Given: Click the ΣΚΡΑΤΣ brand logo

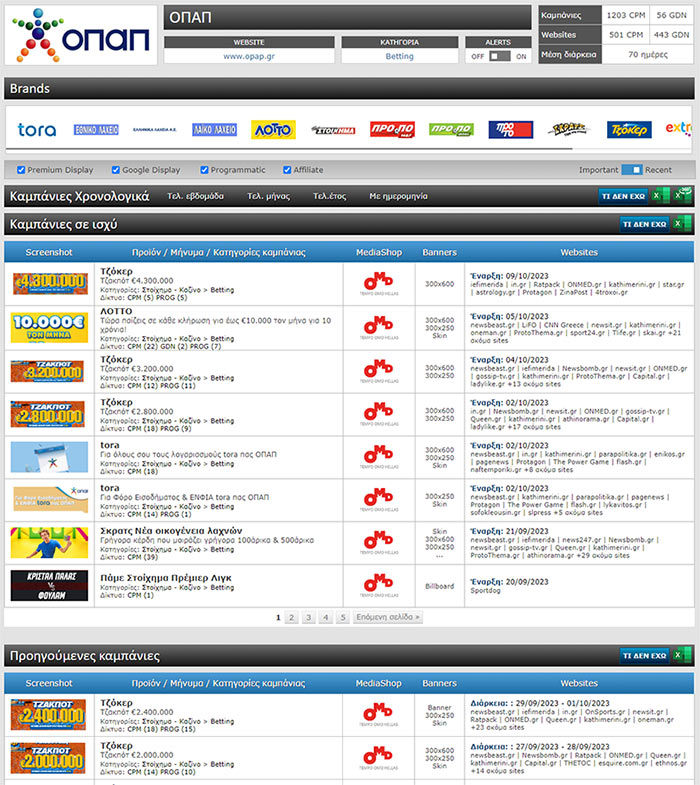Looking at the screenshot, I should point(569,130).
